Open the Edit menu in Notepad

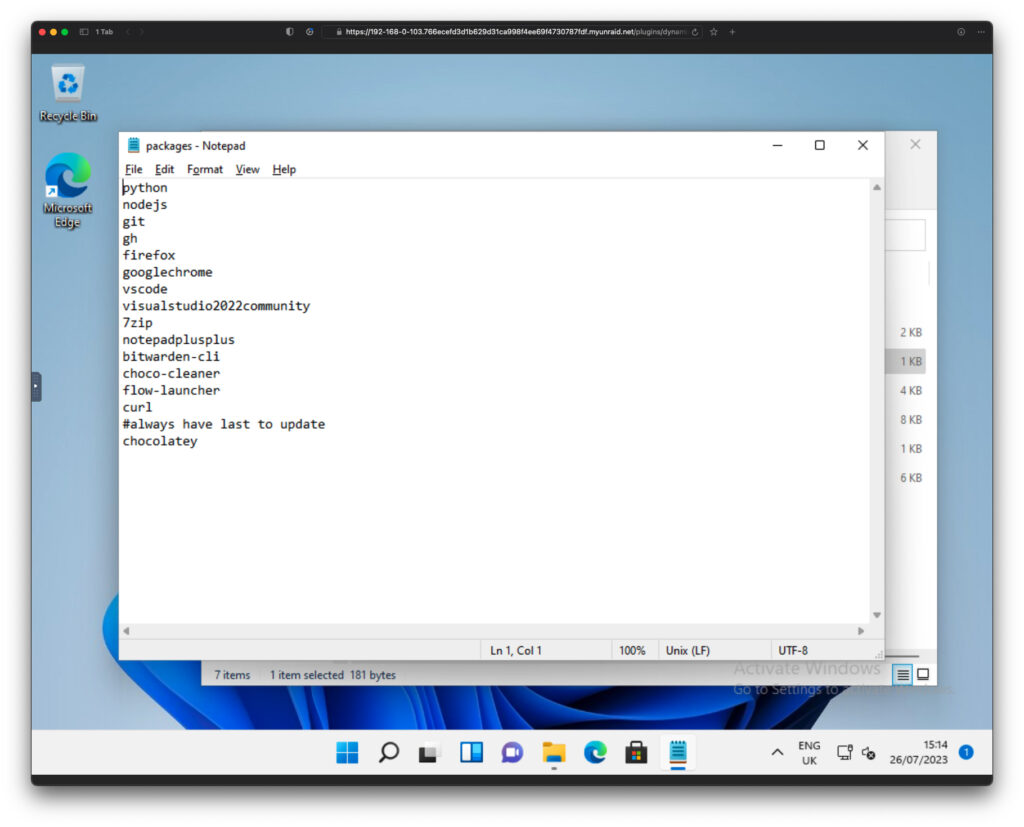point(165,169)
